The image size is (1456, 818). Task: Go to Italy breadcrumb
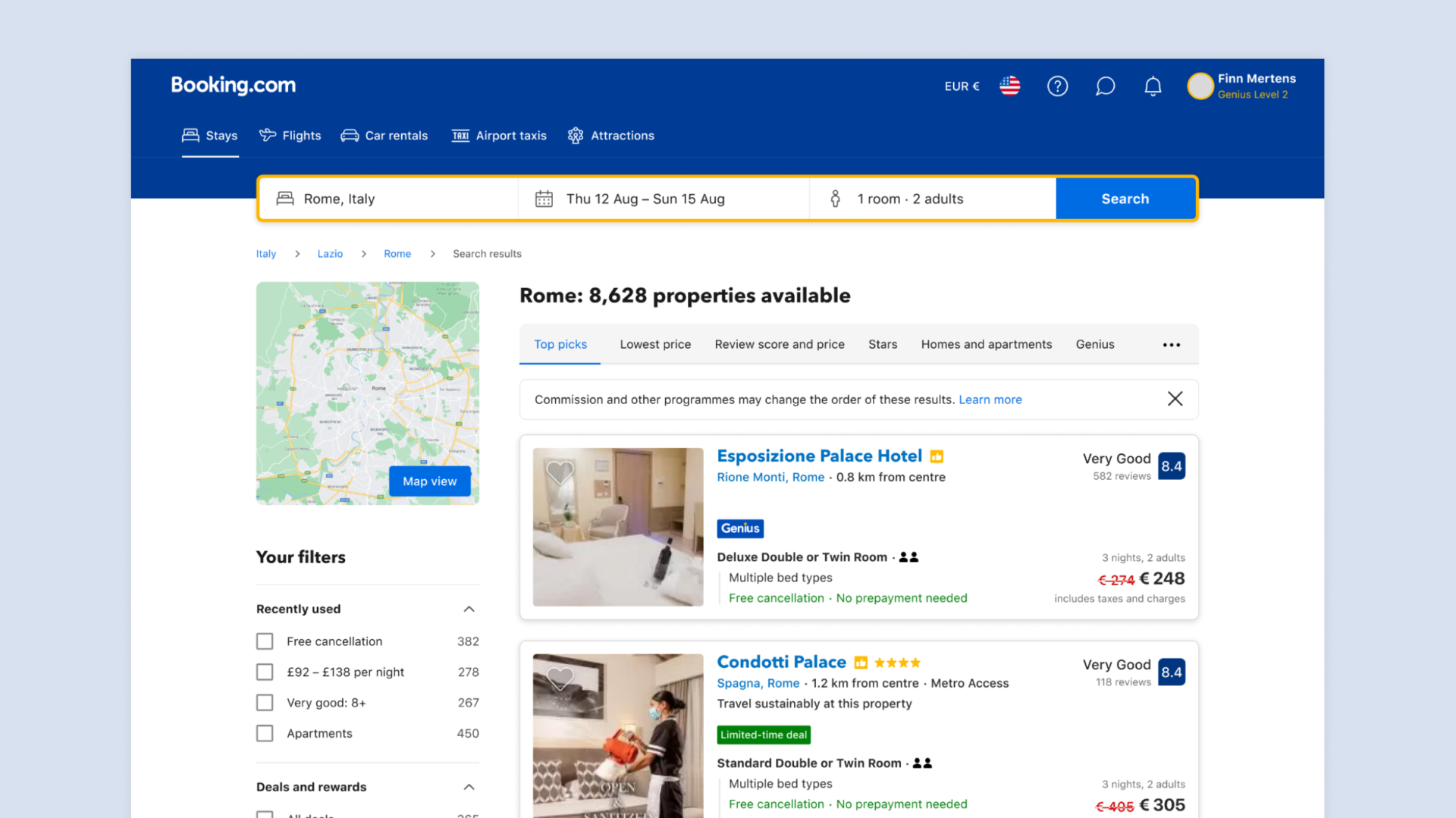266,254
